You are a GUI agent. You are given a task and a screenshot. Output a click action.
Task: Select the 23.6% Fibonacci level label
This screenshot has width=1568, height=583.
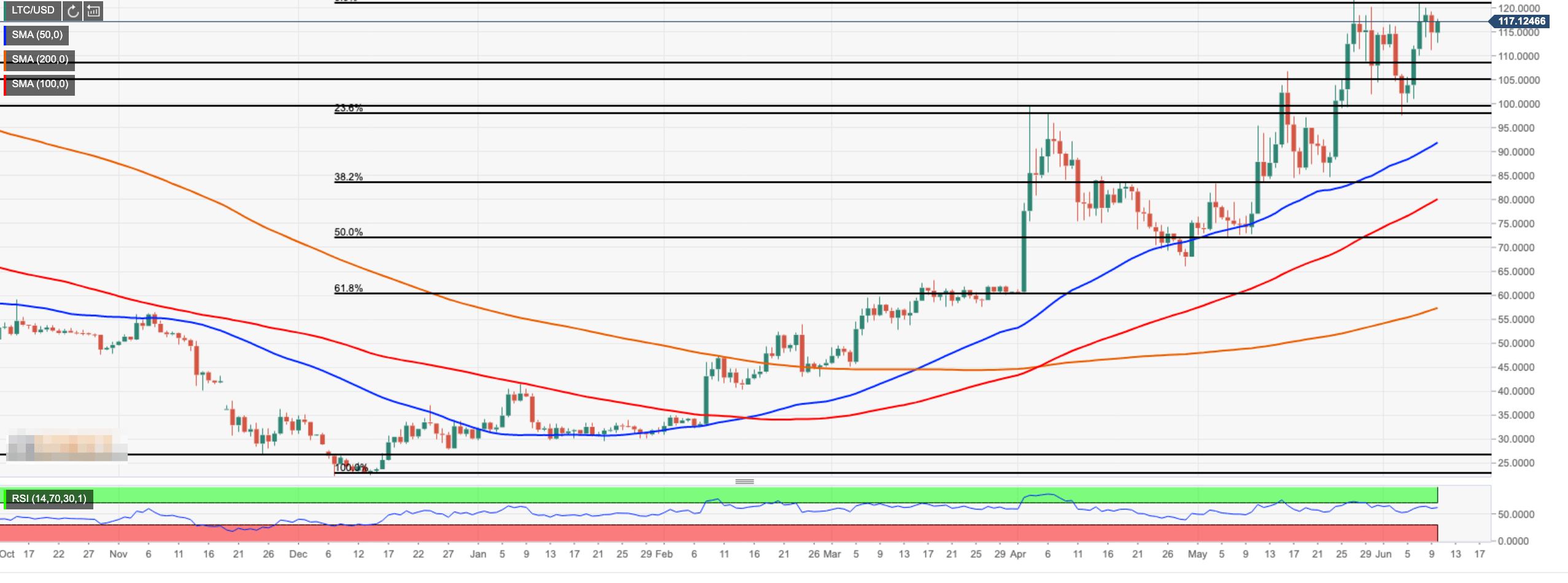(x=348, y=109)
